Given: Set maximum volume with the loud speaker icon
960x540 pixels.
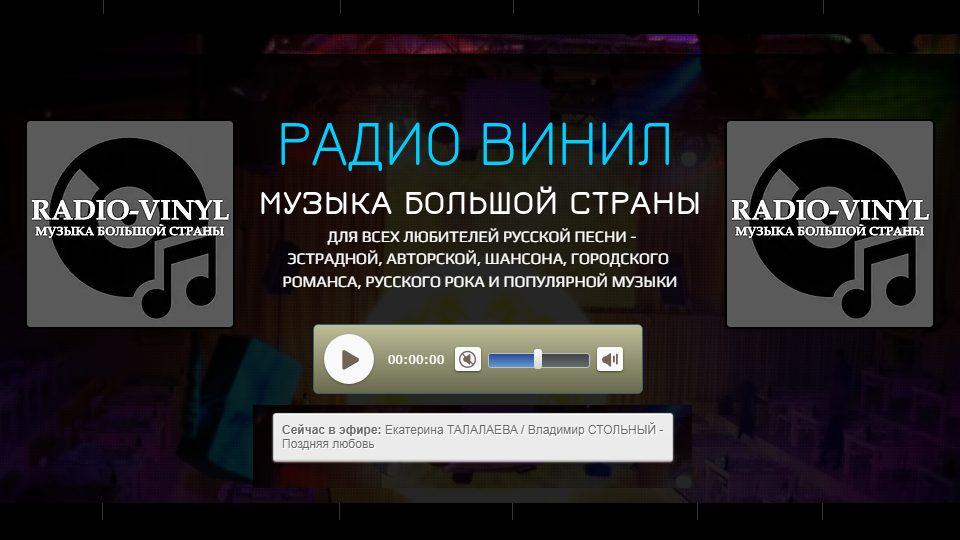Looking at the screenshot, I should (610, 359).
